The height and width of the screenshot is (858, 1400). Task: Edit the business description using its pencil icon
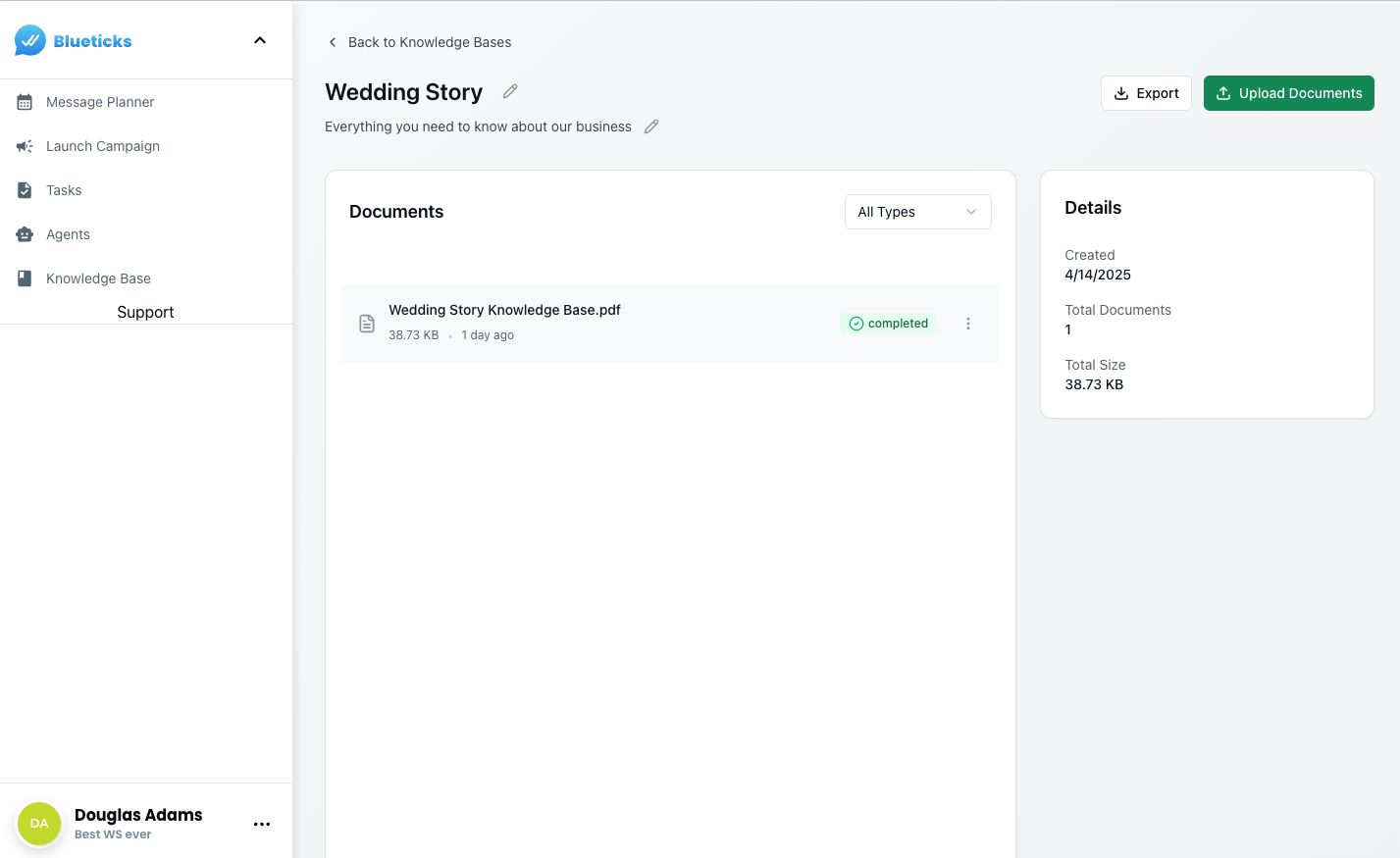click(x=650, y=126)
